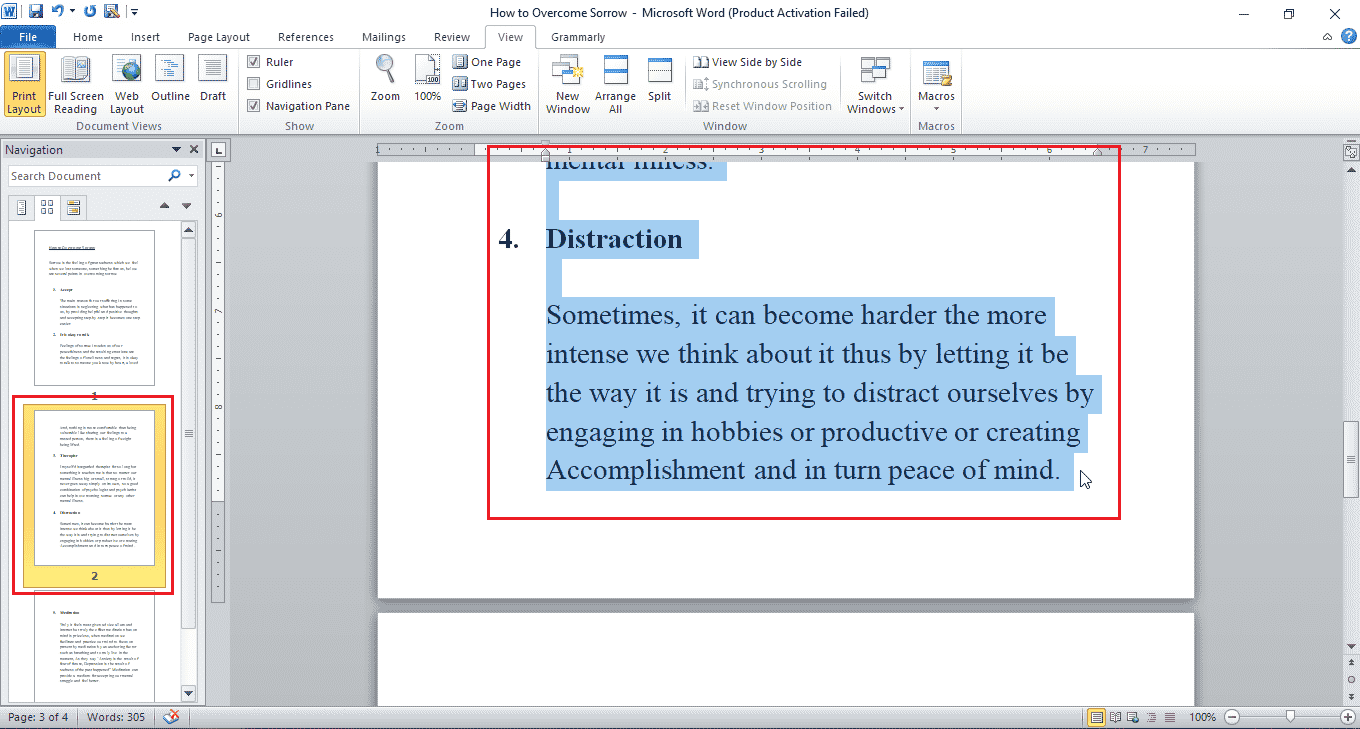Click Words: 305 in status bar

click(x=115, y=717)
